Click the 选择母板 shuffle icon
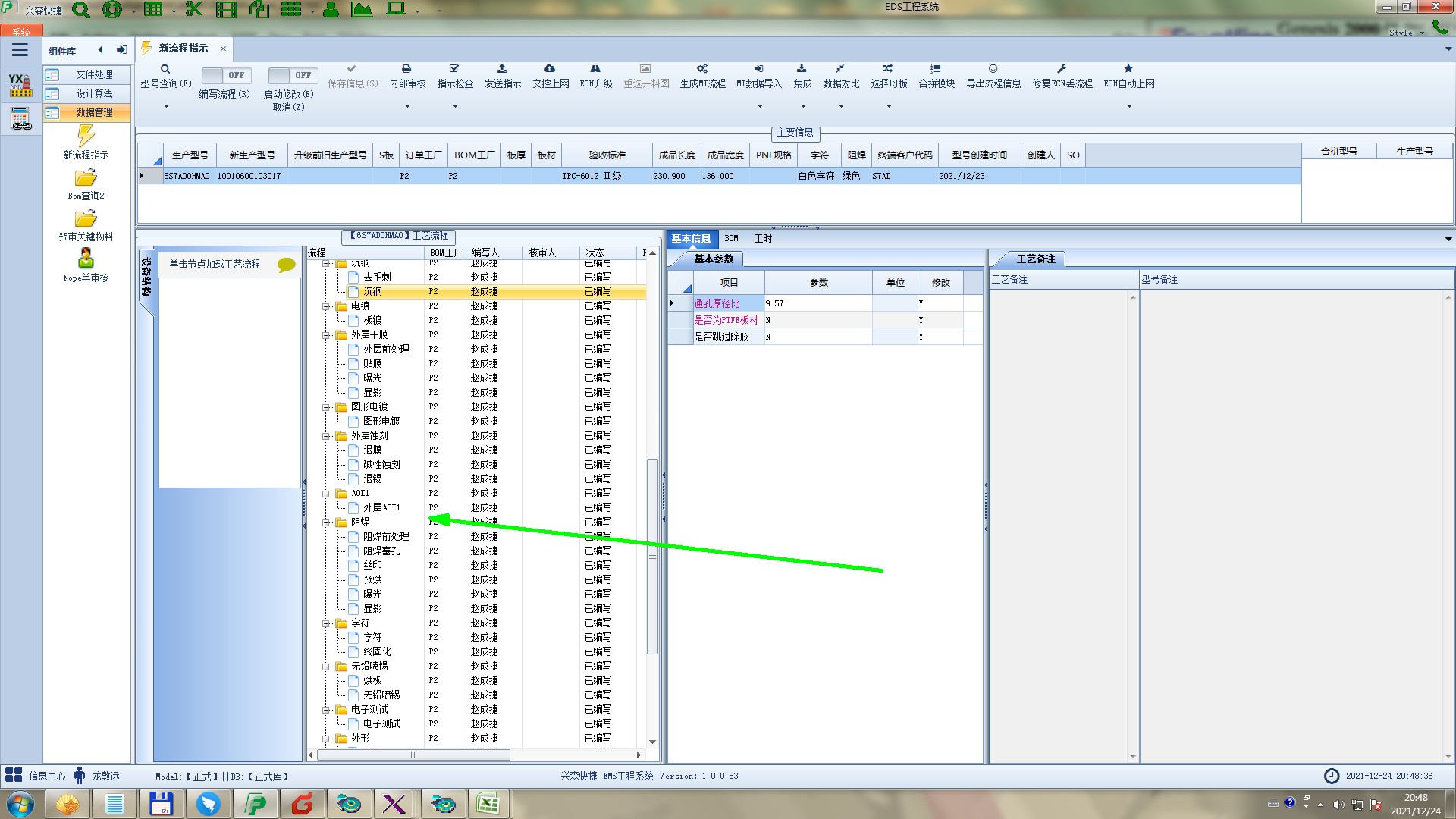The width and height of the screenshot is (1456, 819). tap(888, 69)
